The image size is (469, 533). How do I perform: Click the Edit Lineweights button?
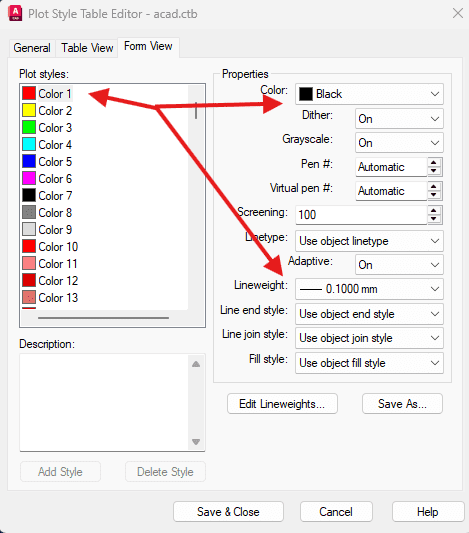(282, 404)
